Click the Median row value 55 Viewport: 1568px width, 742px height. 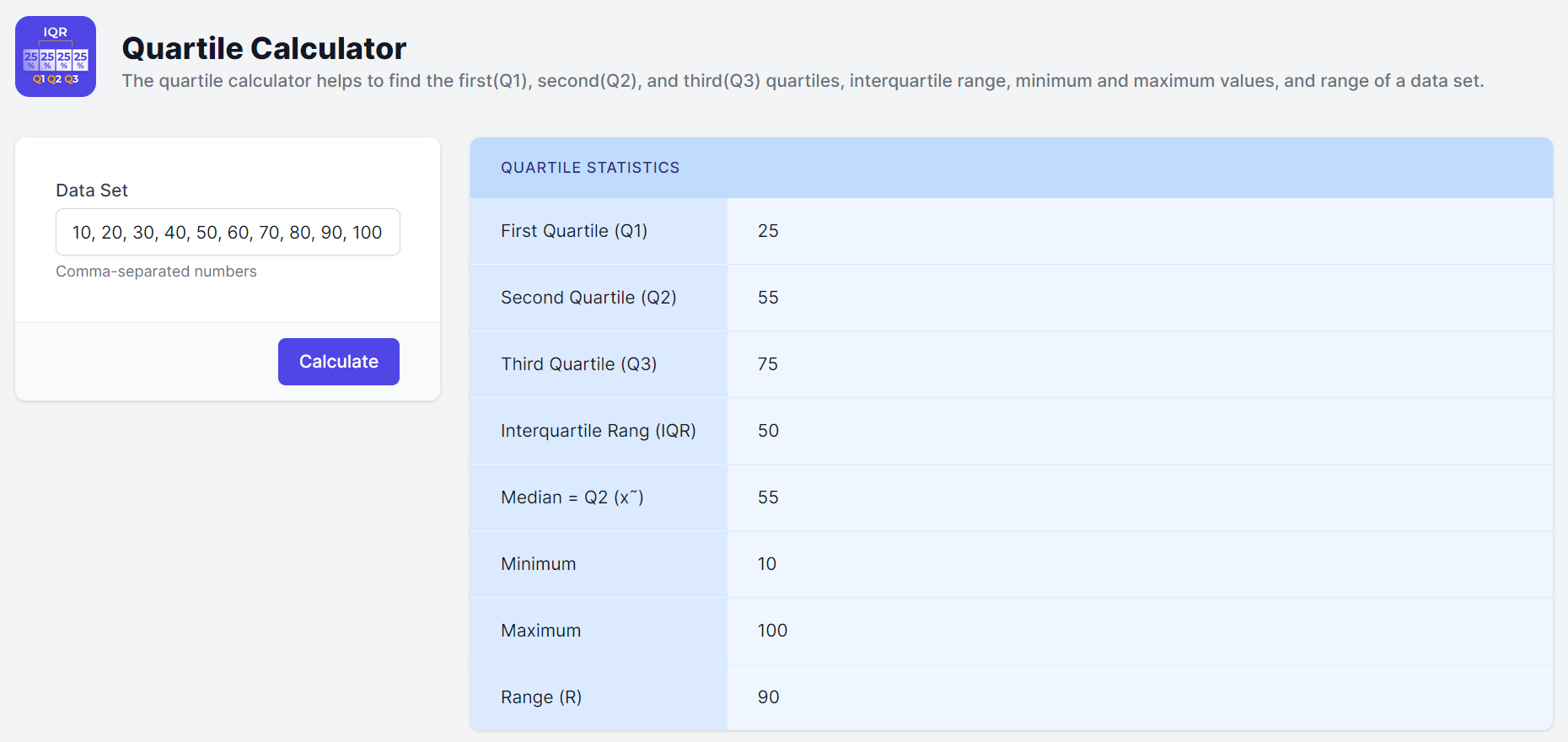point(768,497)
